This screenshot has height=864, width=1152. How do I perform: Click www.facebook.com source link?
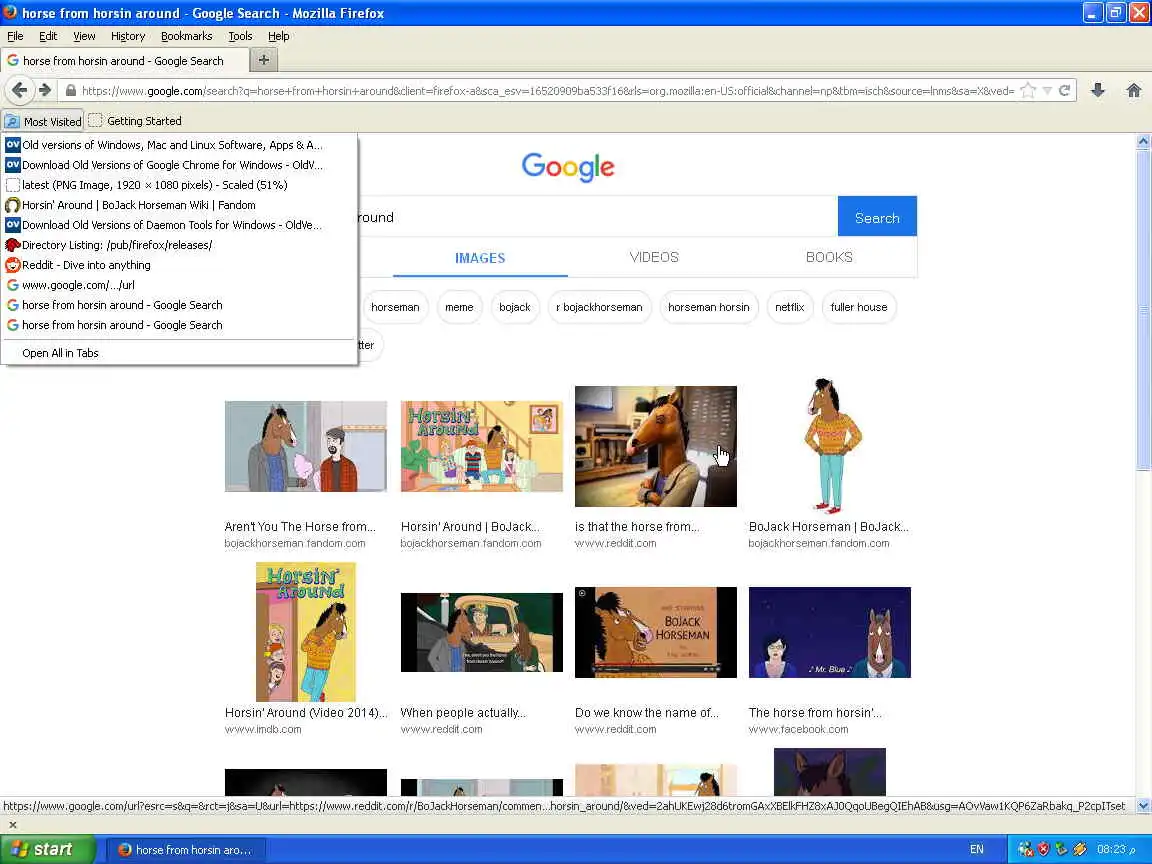point(798,730)
